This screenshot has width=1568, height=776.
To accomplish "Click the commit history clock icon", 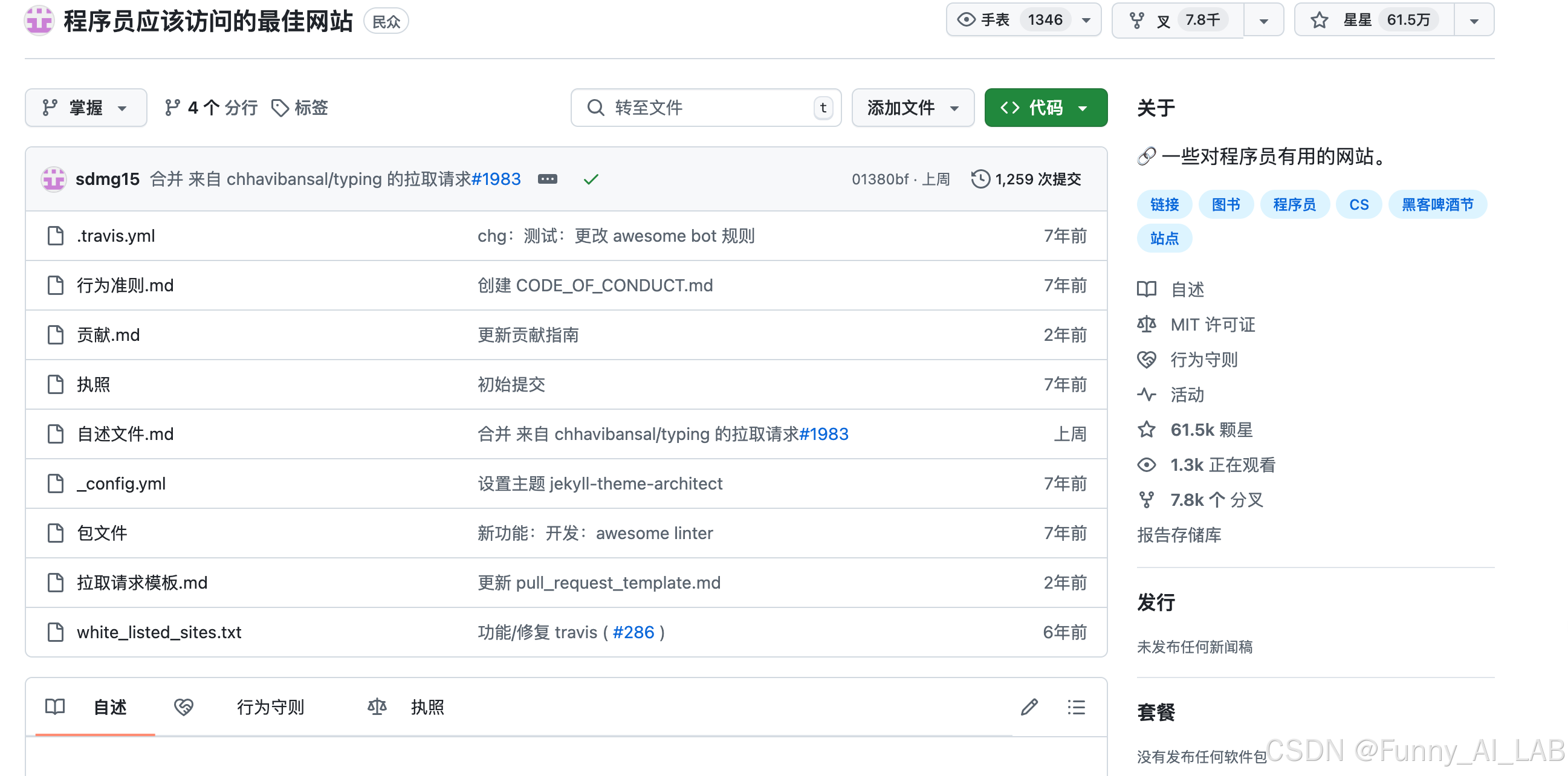I will pos(979,179).
